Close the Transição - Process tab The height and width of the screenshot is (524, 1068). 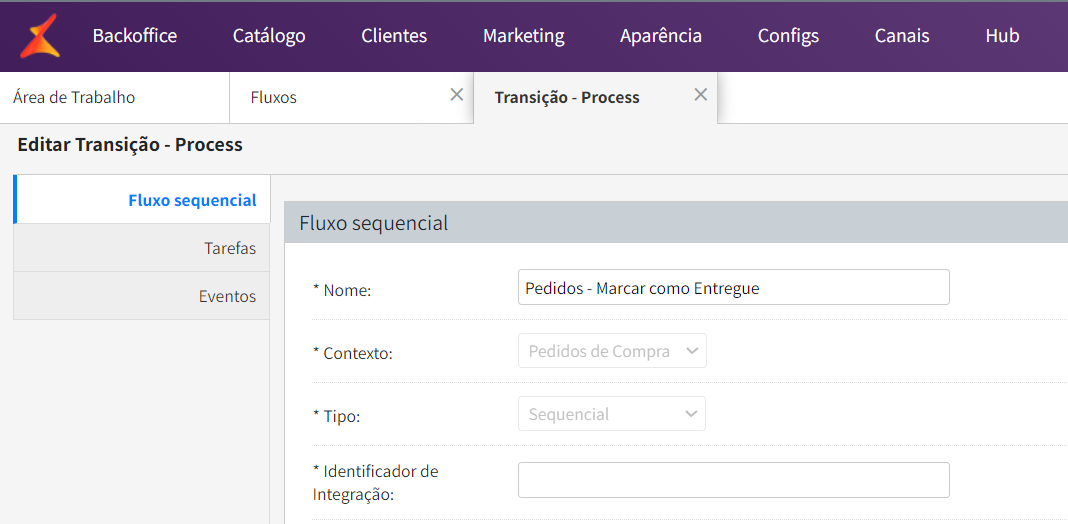[701, 95]
